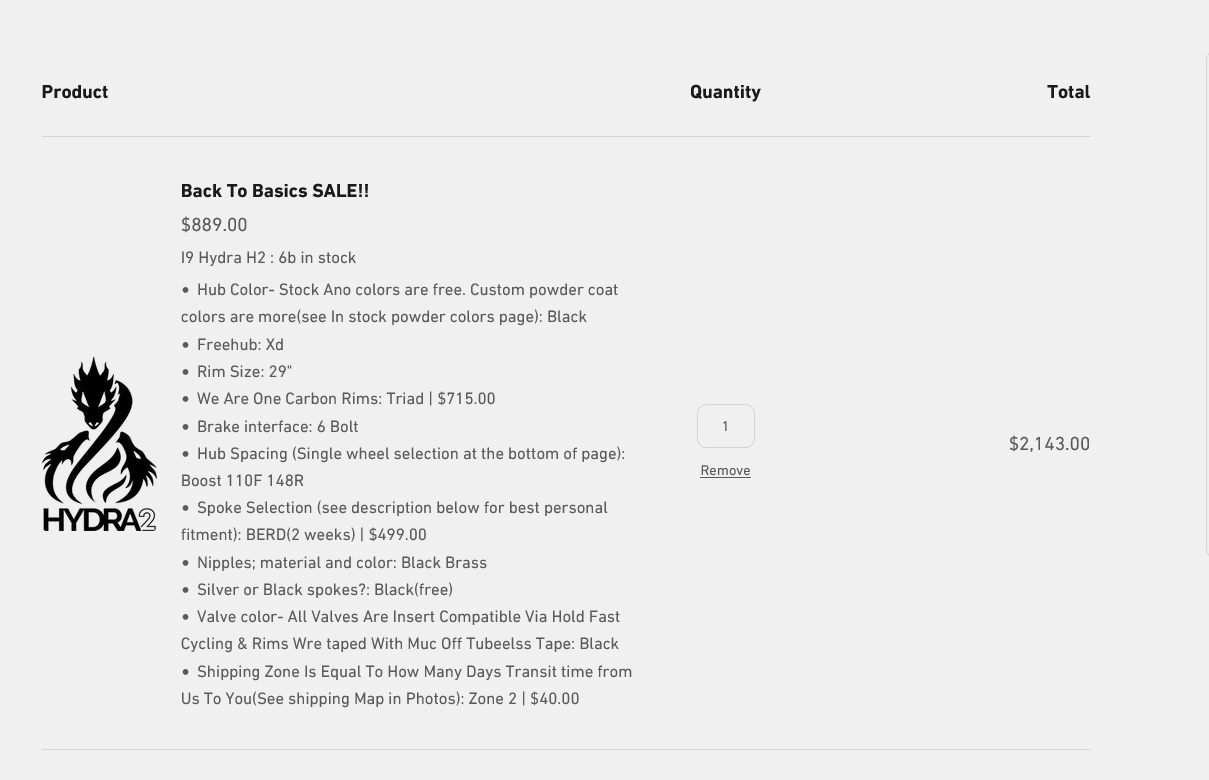Remove the item from the cart
Viewport: 1209px width, 780px height.
pyautogui.click(x=725, y=470)
